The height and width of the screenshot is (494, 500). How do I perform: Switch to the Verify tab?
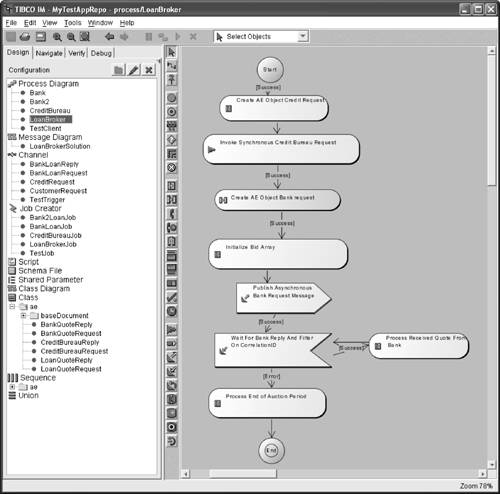tap(77, 53)
